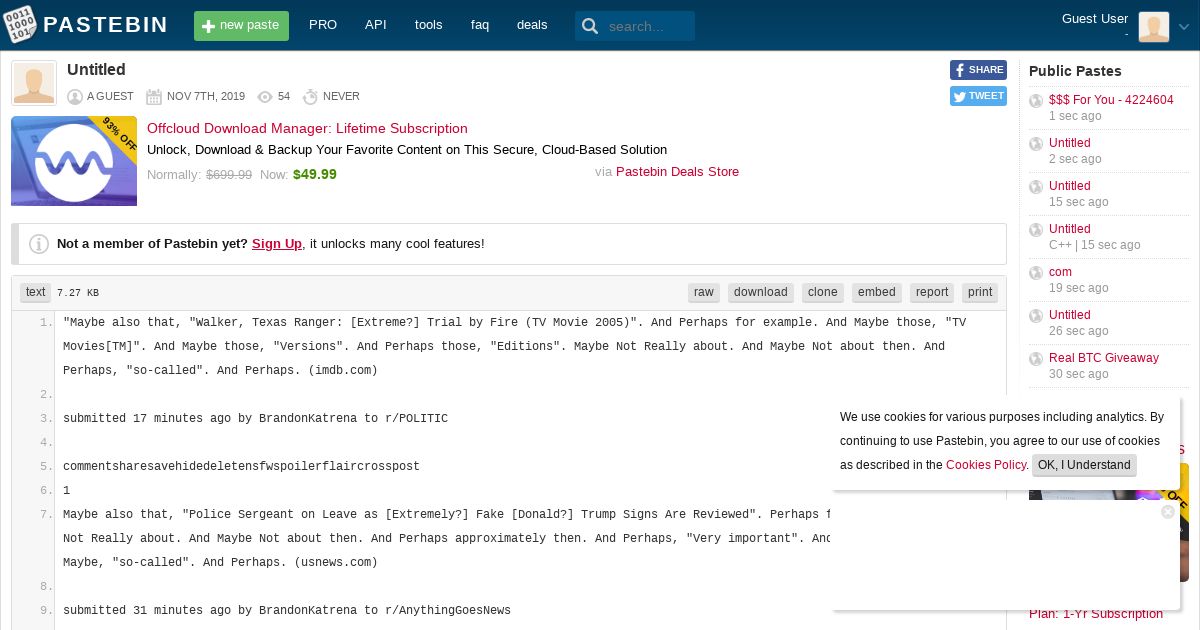Click the text syntax label button
Screen dimensions: 1200x630
pyautogui.click(x=36, y=292)
